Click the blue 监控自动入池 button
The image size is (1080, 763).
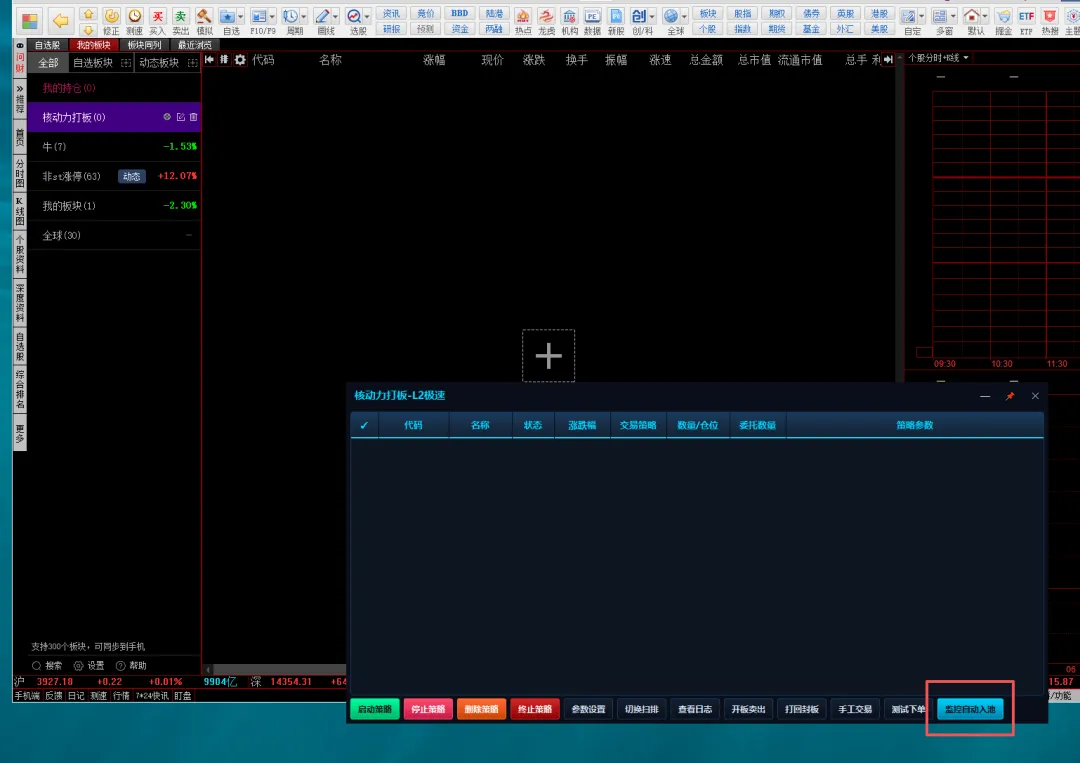click(970, 709)
